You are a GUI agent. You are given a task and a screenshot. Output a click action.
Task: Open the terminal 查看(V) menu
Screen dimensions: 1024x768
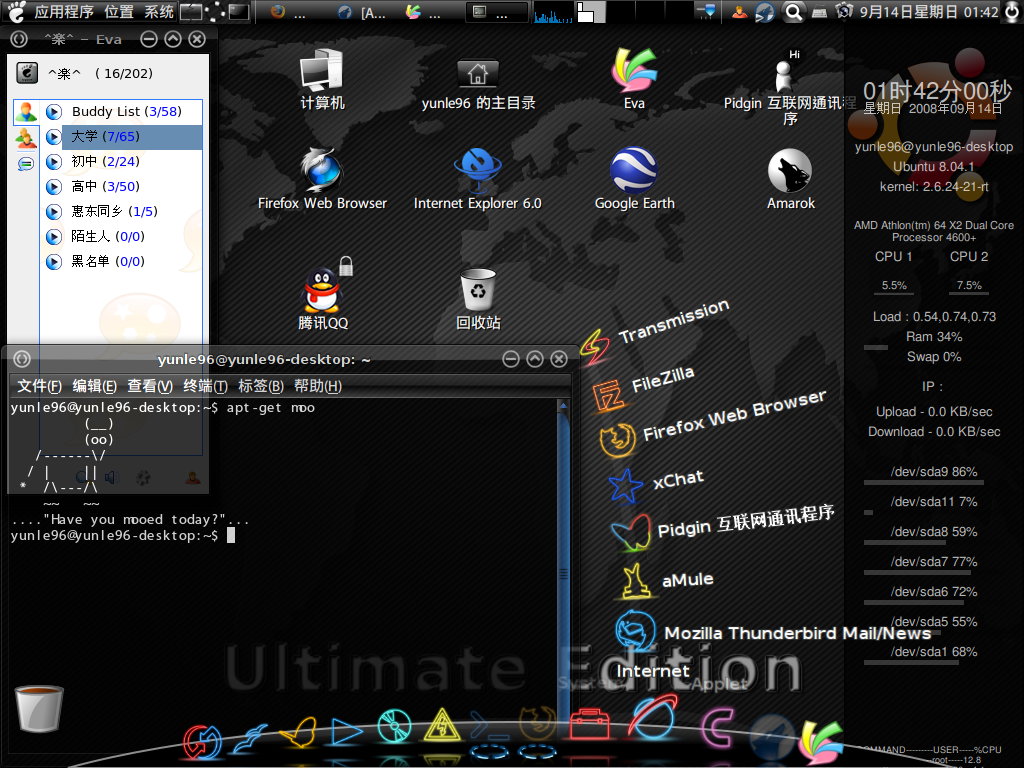tap(150, 386)
